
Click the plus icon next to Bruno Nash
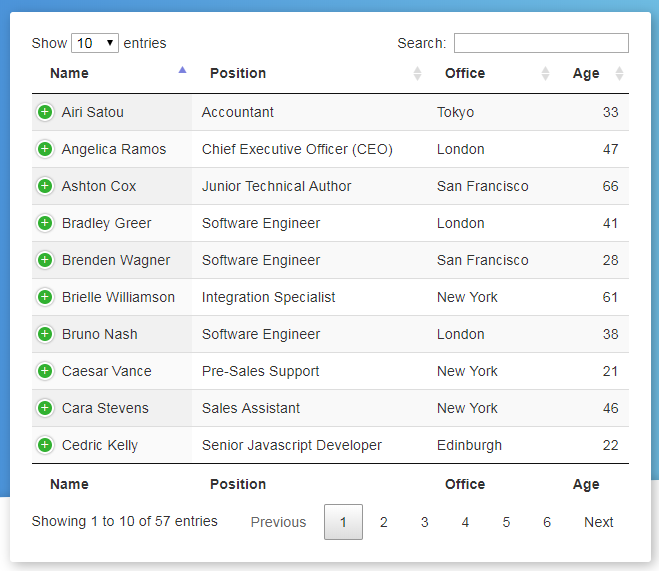click(x=45, y=334)
